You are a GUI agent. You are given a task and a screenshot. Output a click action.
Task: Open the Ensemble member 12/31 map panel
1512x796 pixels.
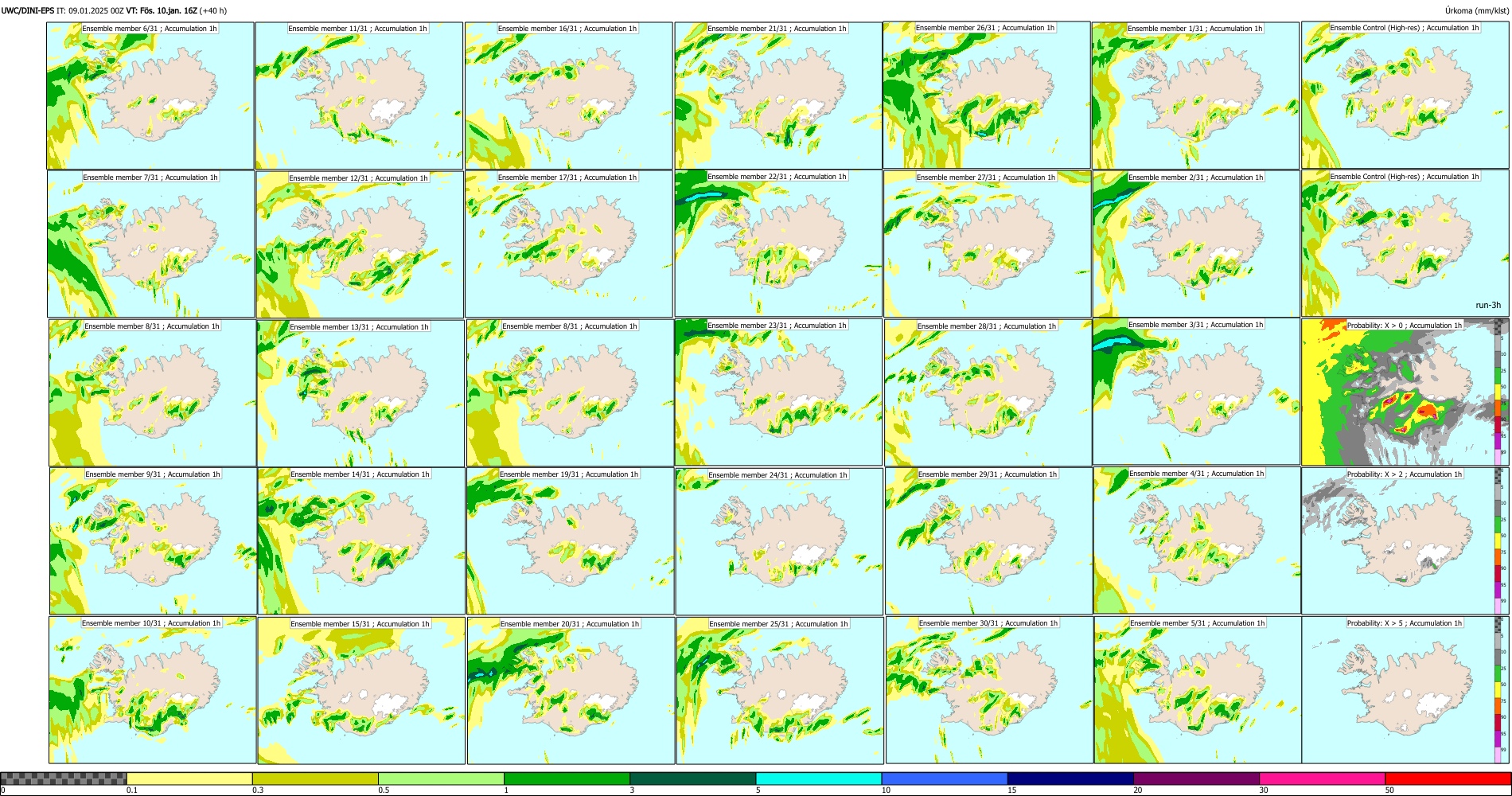[x=360, y=244]
